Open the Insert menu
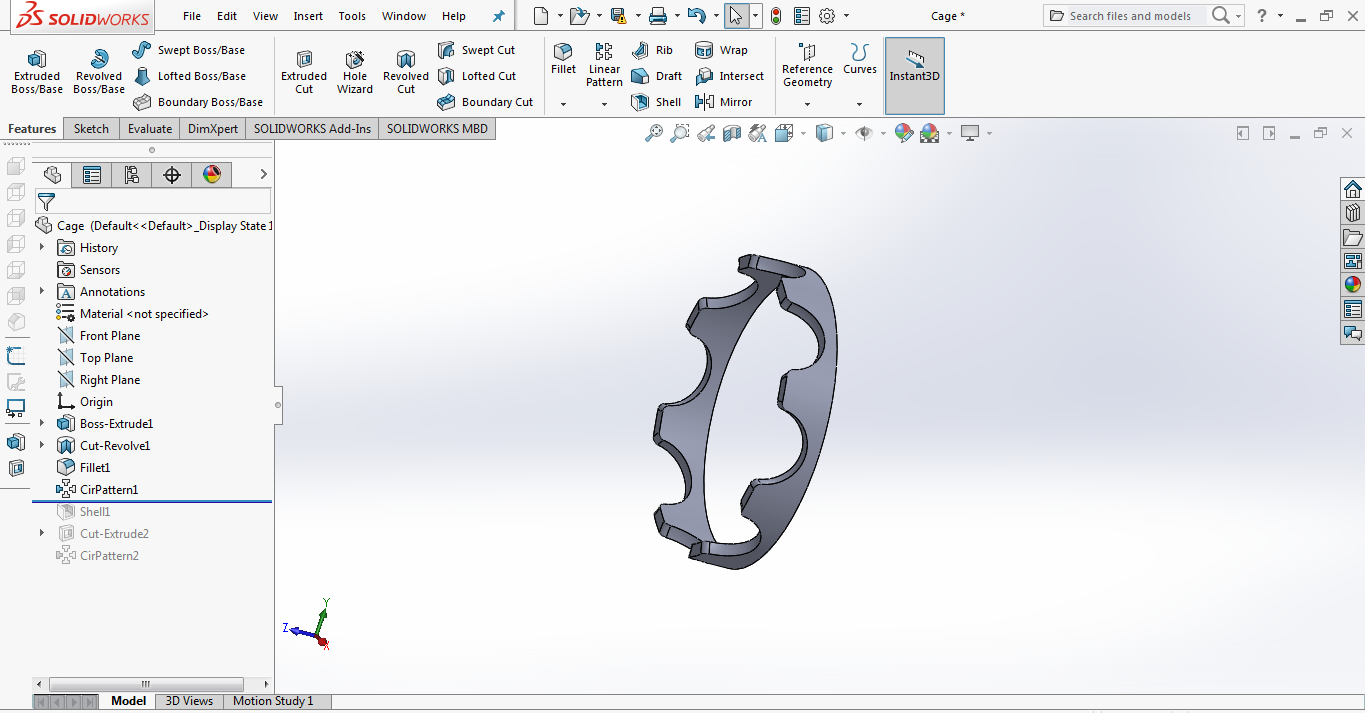Screen dimensions: 1365x713 [308, 16]
